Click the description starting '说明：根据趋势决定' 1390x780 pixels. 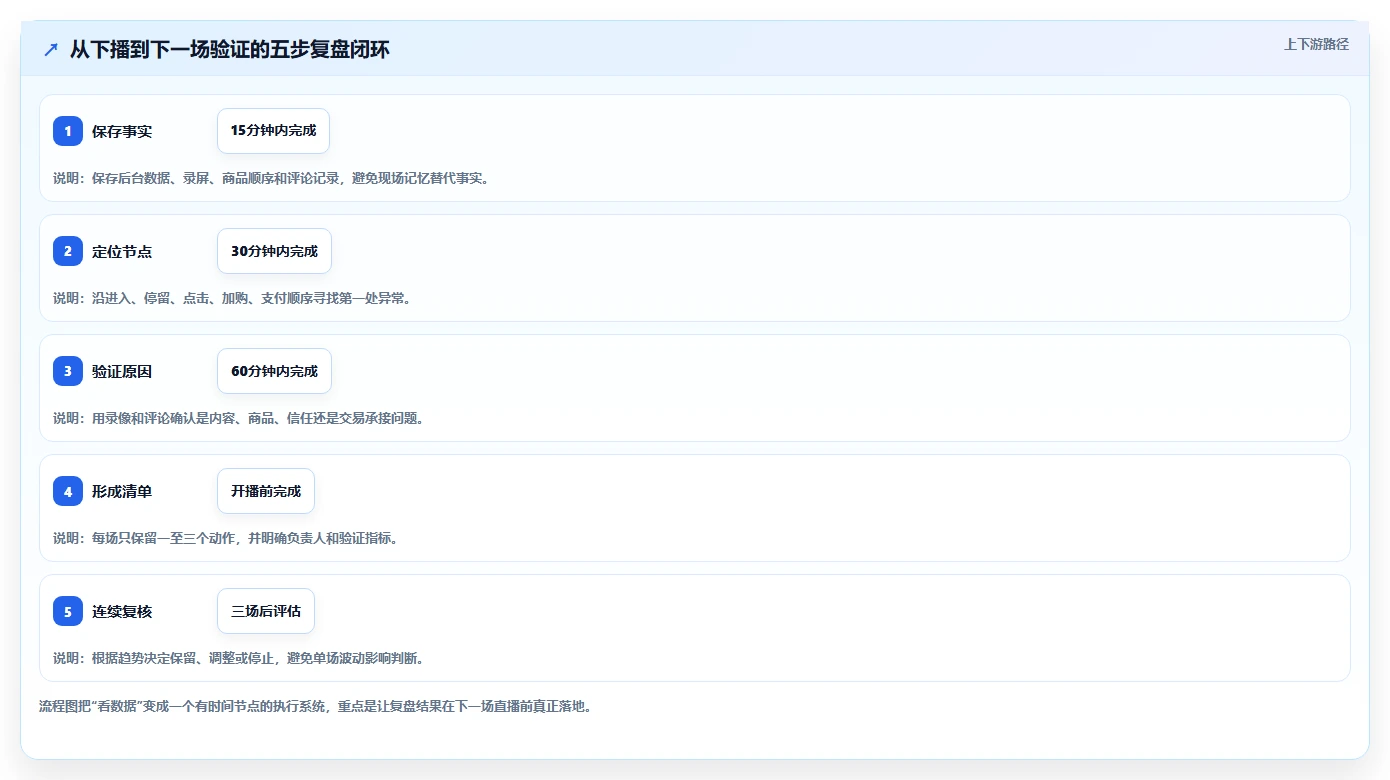tap(239, 658)
